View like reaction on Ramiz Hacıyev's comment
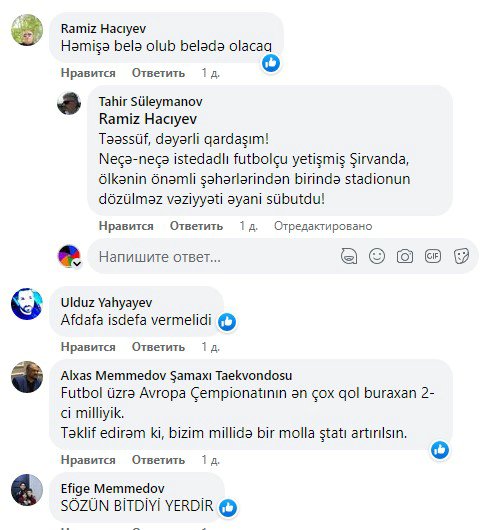The image size is (489, 530). point(271,63)
